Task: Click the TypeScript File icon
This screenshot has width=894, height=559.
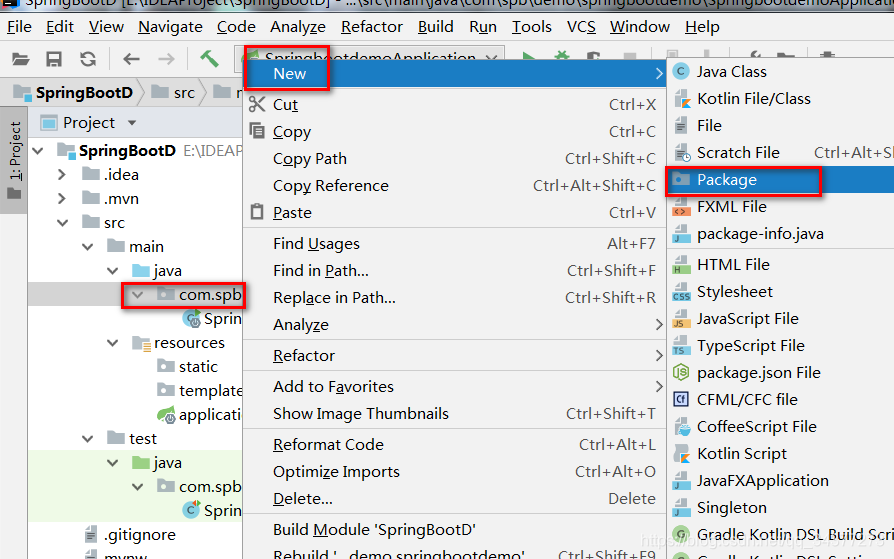Action: [681, 346]
